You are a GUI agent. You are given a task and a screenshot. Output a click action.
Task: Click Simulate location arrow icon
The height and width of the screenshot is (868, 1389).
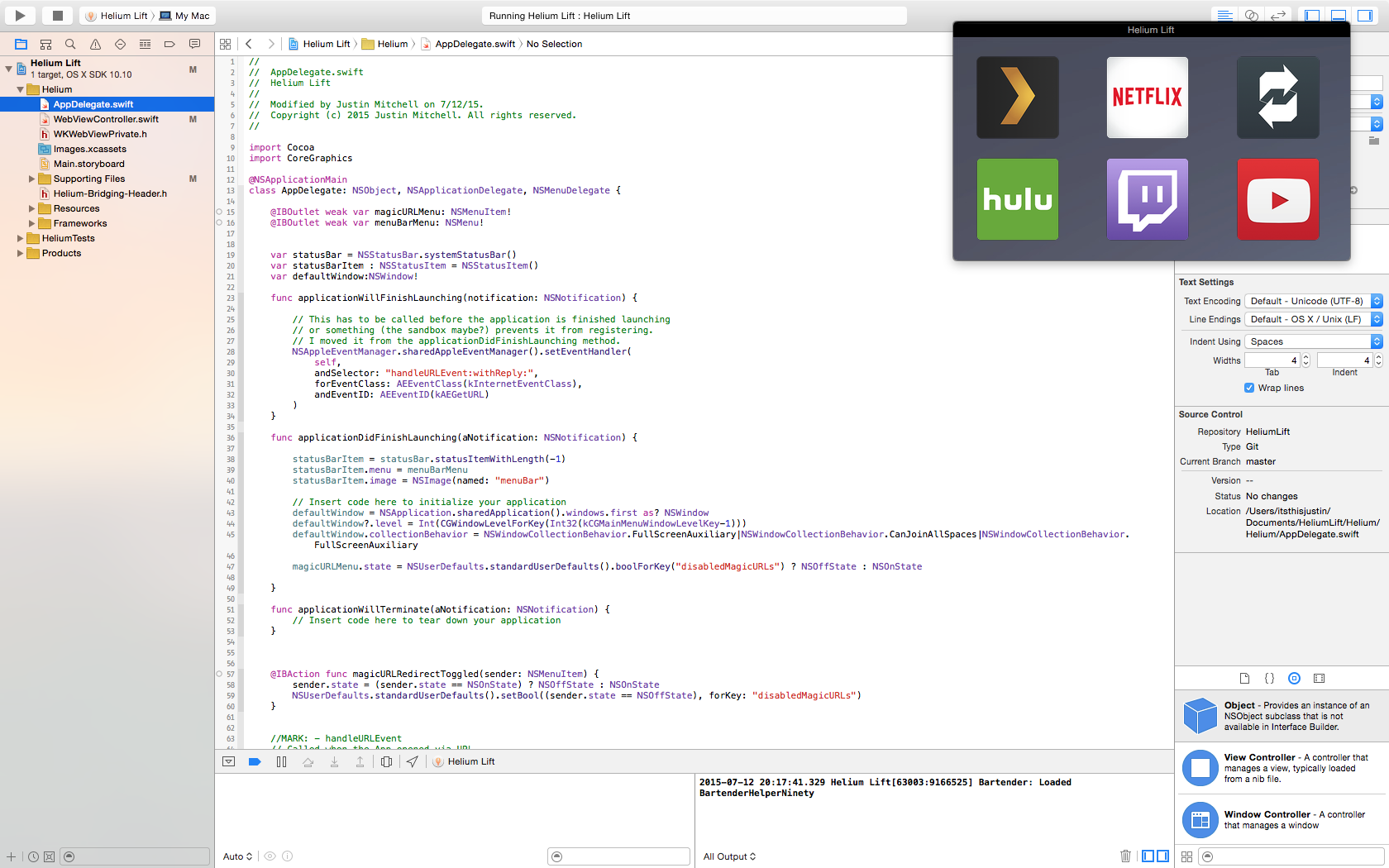412,761
